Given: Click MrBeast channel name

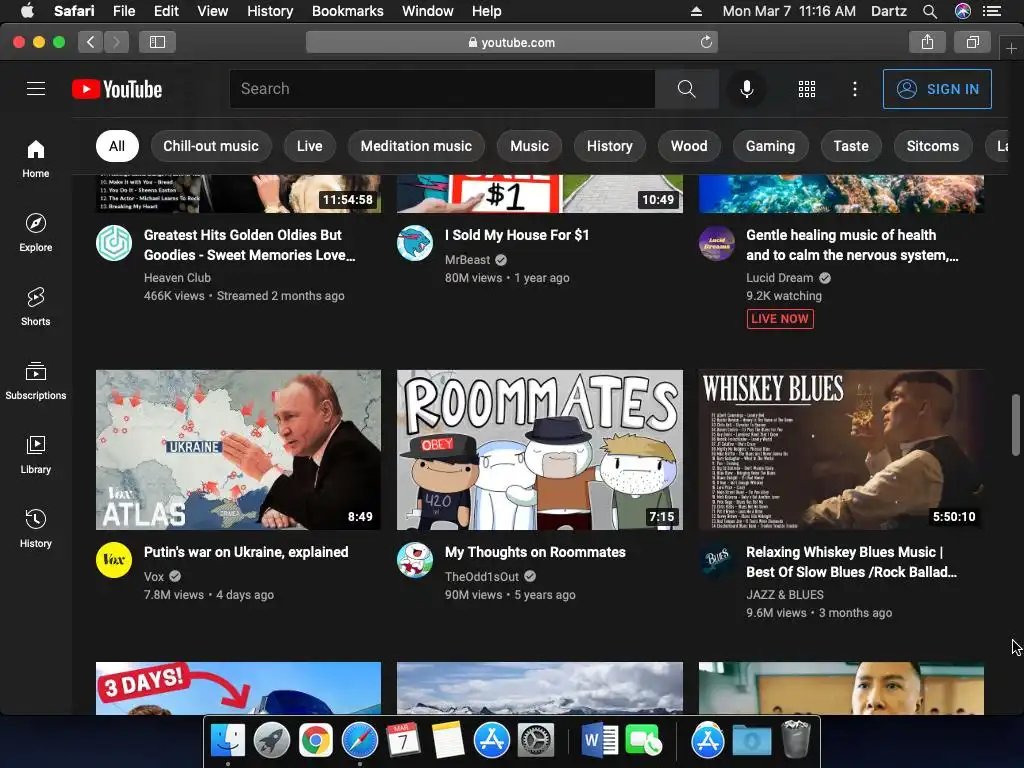Looking at the screenshot, I should click(467, 259).
